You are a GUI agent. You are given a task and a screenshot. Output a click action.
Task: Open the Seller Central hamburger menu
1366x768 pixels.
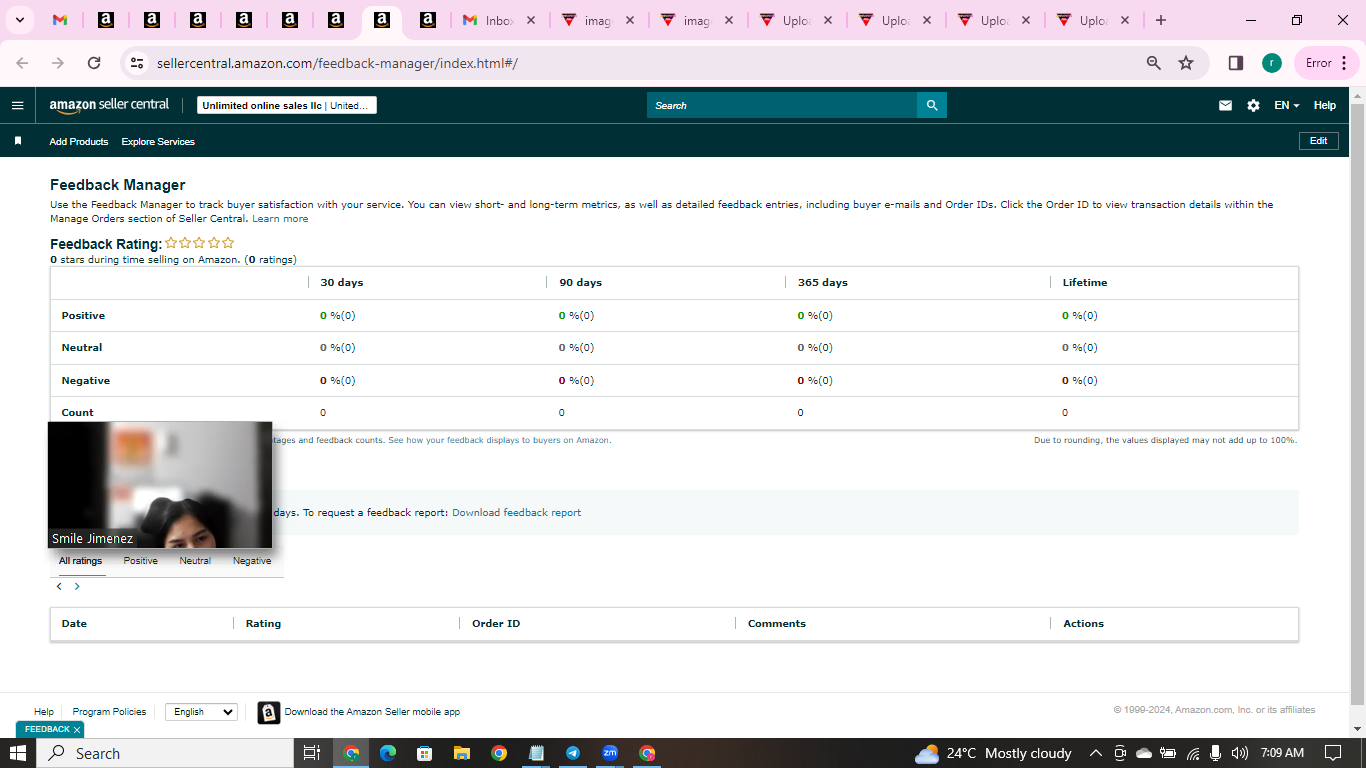tap(17, 105)
